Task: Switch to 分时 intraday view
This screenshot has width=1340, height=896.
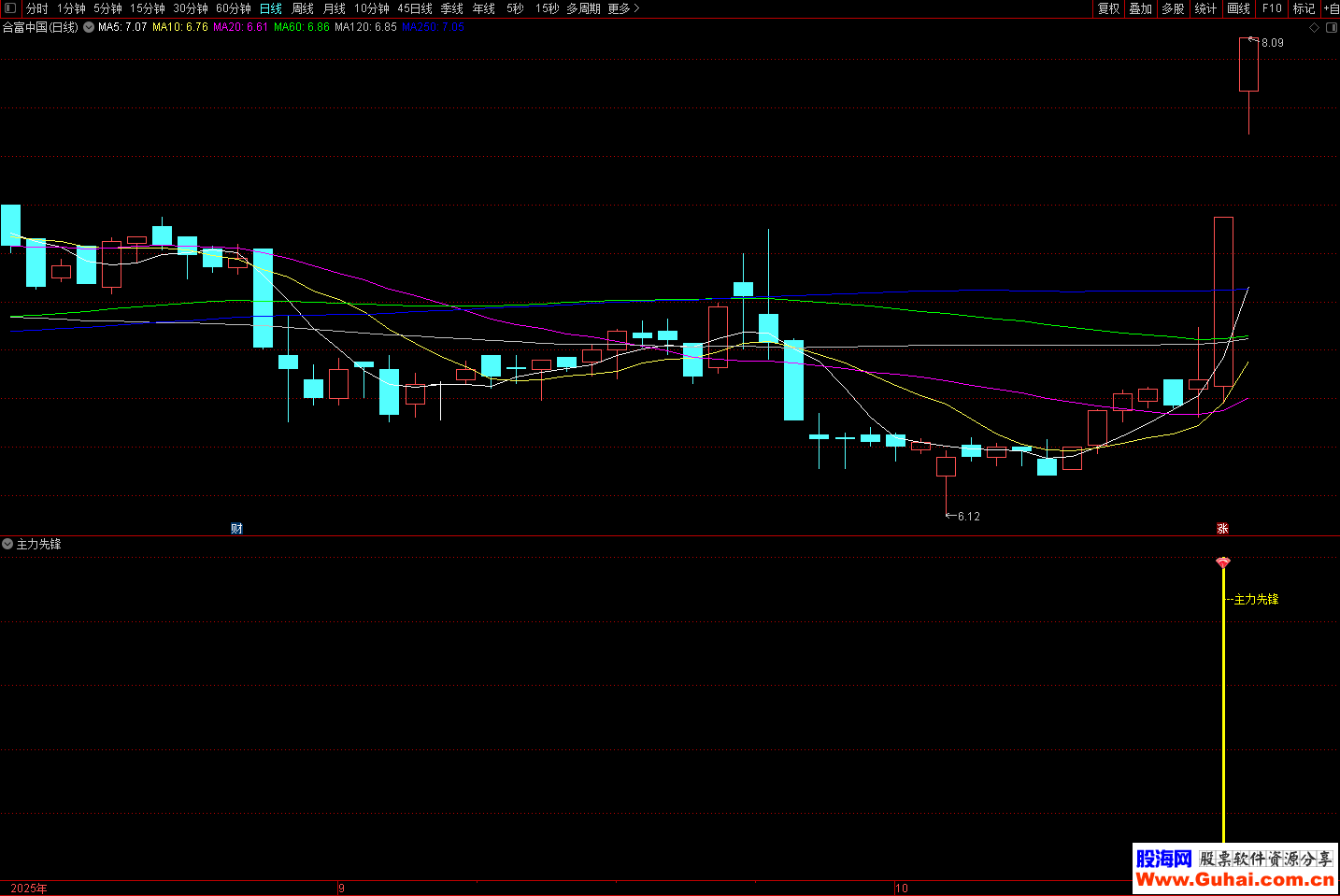Action: [37, 8]
